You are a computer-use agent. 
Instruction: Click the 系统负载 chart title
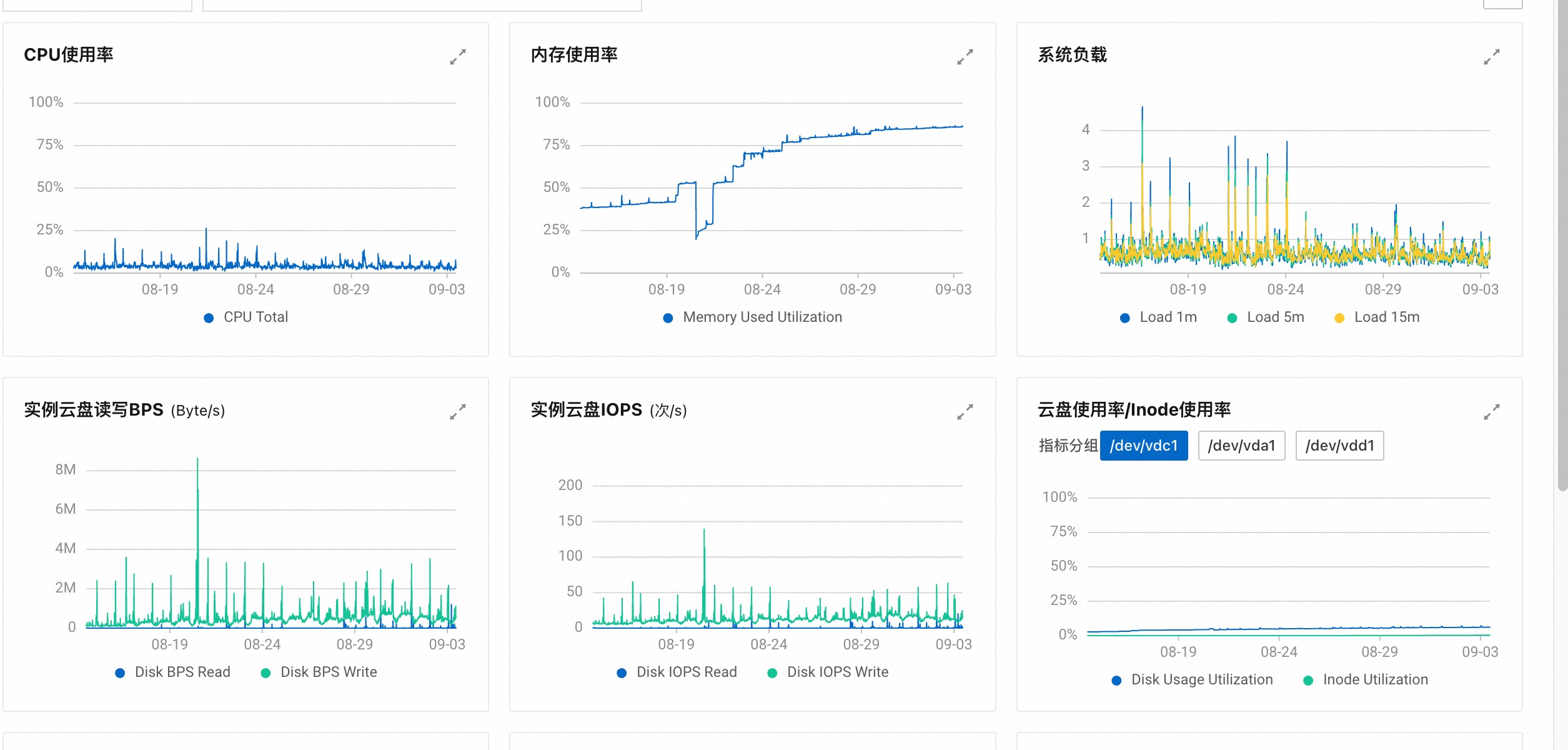(1072, 55)
